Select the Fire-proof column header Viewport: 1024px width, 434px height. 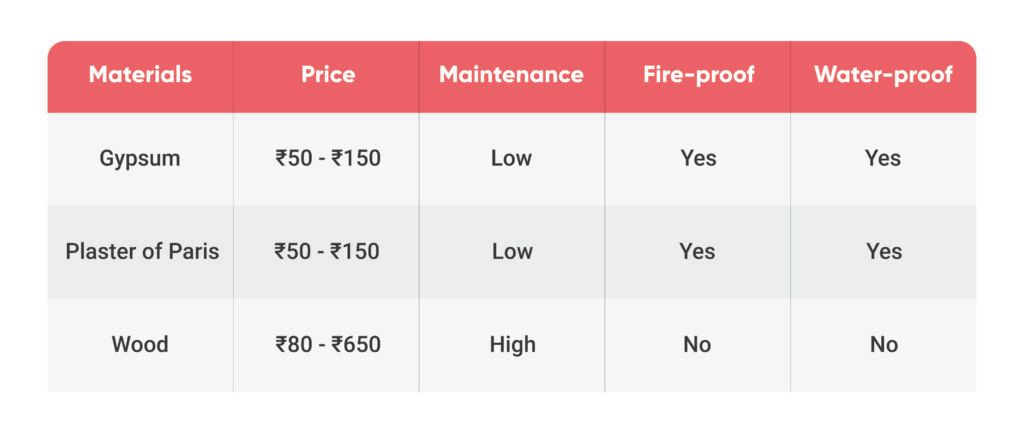(x=699, y=74)
